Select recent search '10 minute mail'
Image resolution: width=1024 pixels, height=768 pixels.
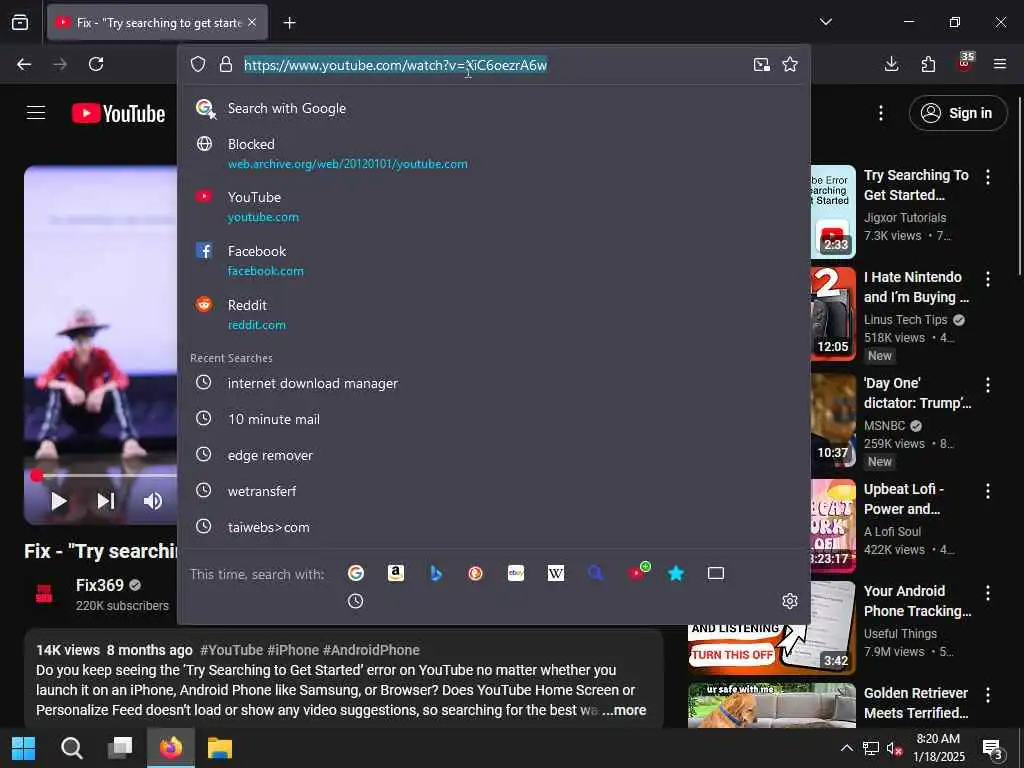click(x=494, y=419)
